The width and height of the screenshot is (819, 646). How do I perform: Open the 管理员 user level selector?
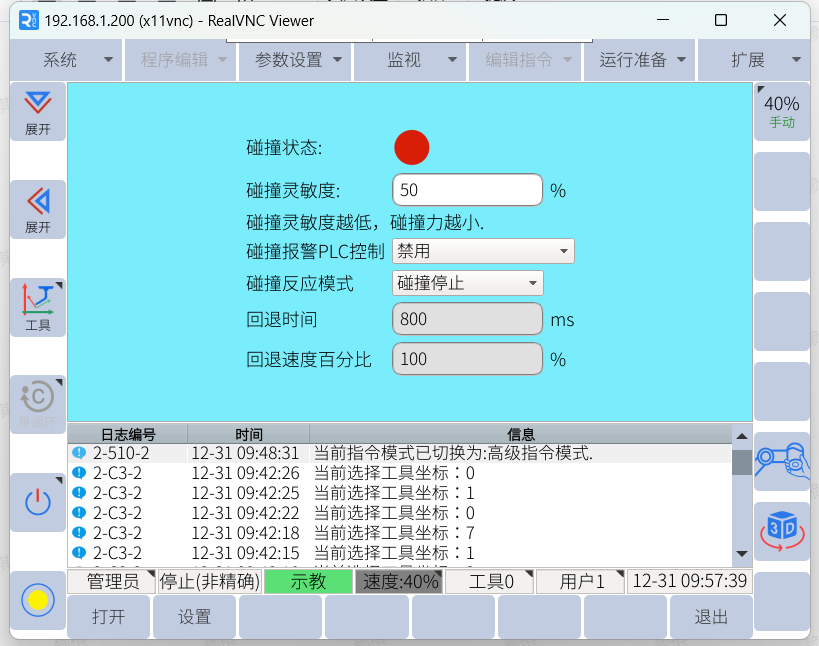(111, 582)
